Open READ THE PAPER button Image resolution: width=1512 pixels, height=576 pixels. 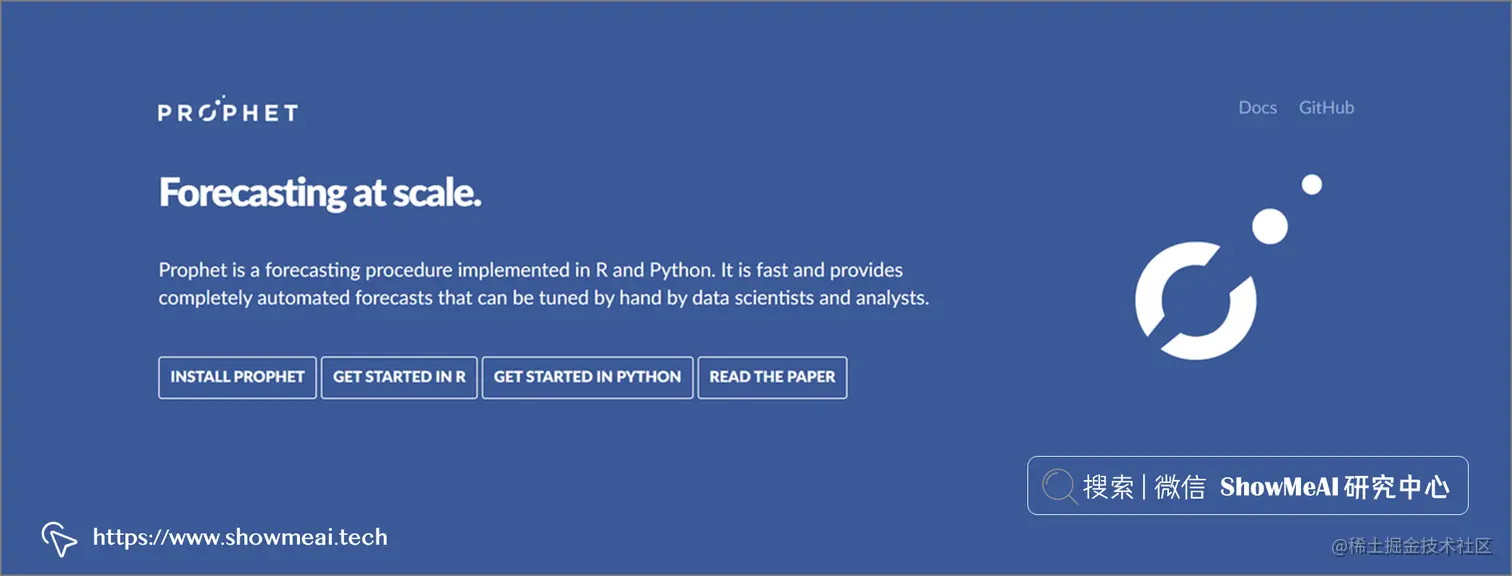tap(772, 377)
